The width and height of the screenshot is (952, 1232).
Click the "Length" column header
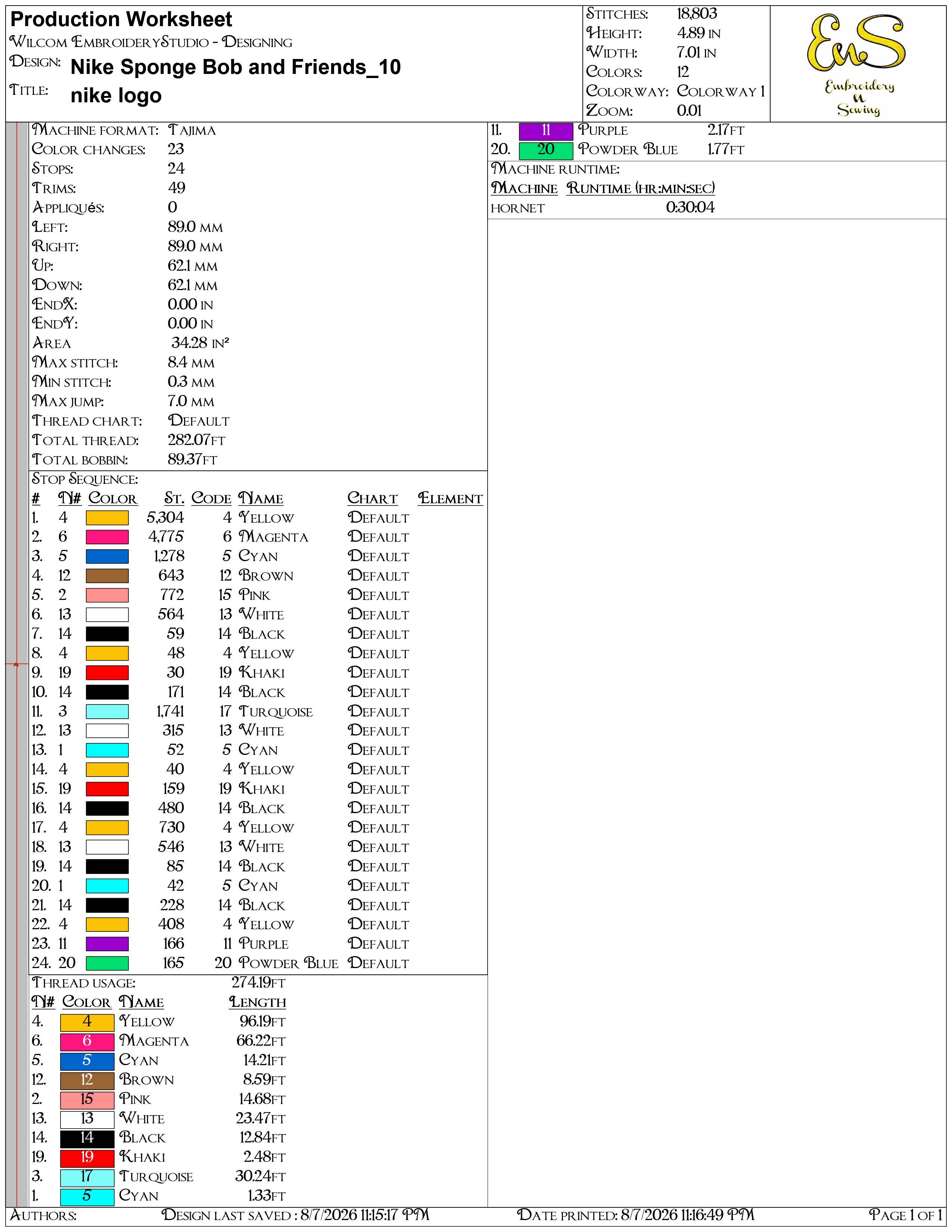(x=257, y=1002)
